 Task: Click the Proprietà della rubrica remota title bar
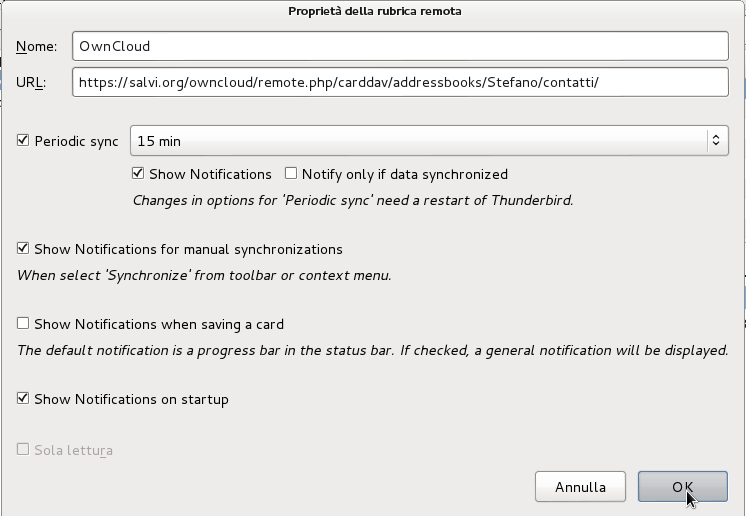[373, 11]
